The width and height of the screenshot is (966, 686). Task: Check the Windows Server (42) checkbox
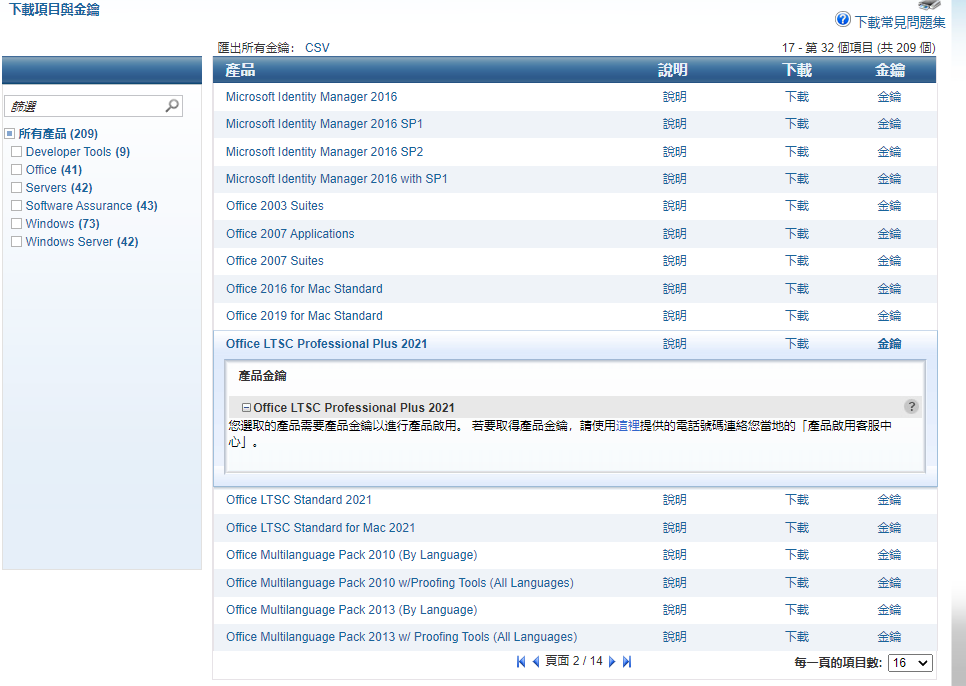pos(17,241)
